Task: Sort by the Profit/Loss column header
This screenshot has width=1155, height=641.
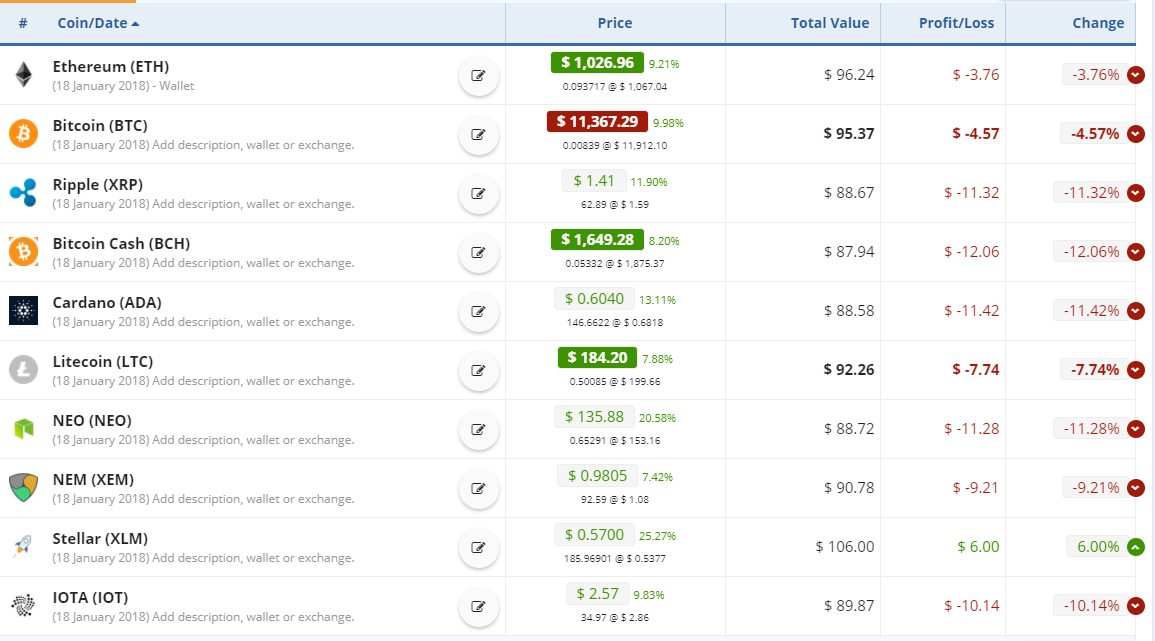Action: click(x=956, y=23)
